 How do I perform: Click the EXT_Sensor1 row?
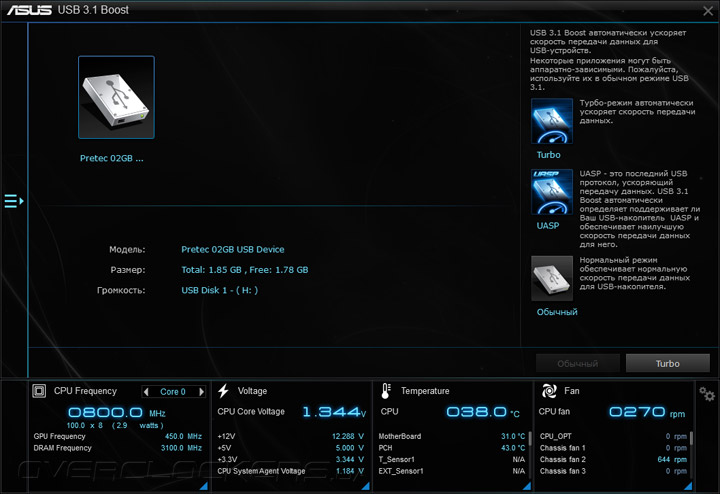coord(452,471)
